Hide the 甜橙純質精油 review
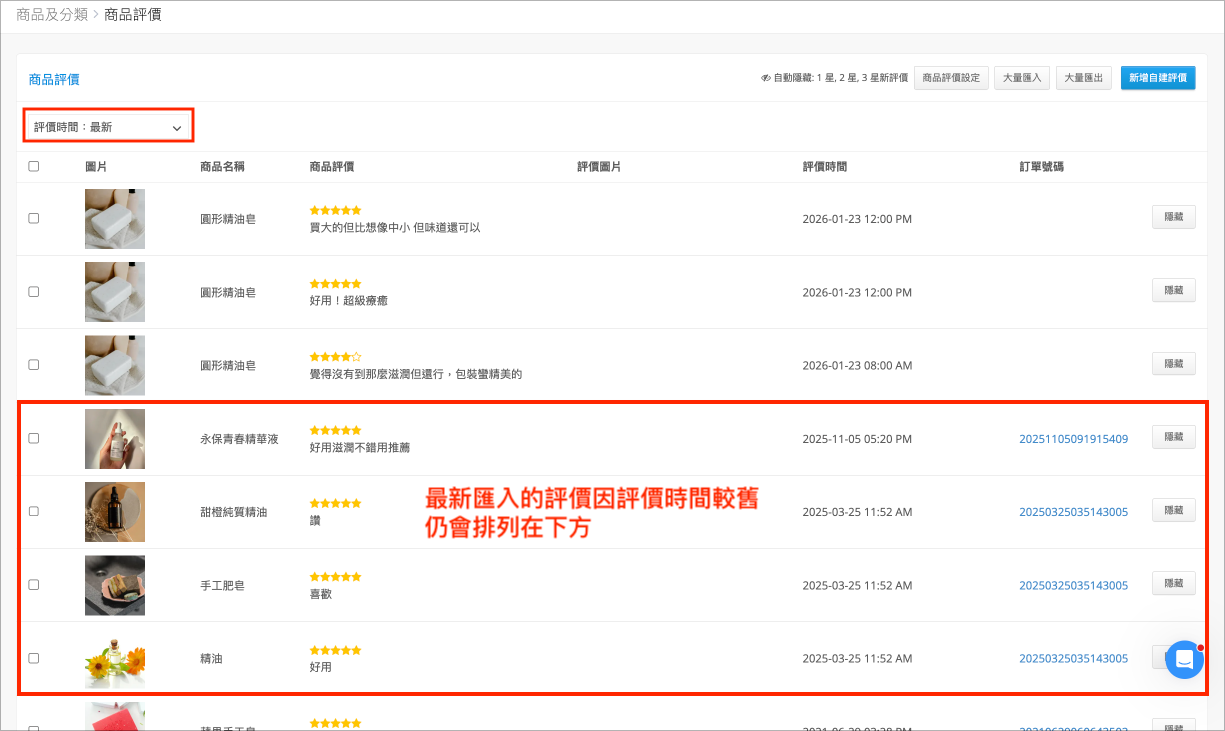 pos(1174,510)
